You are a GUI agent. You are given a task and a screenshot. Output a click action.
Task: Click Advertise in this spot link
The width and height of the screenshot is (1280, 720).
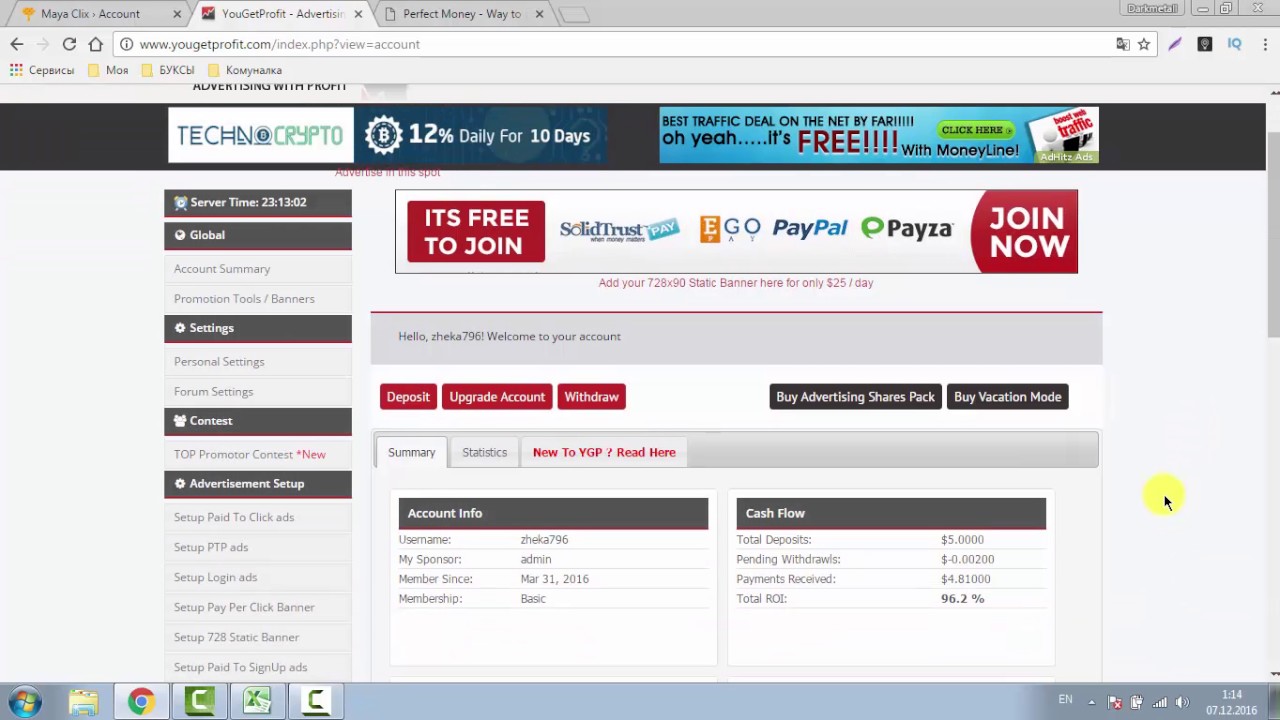(x=387, y=173)
